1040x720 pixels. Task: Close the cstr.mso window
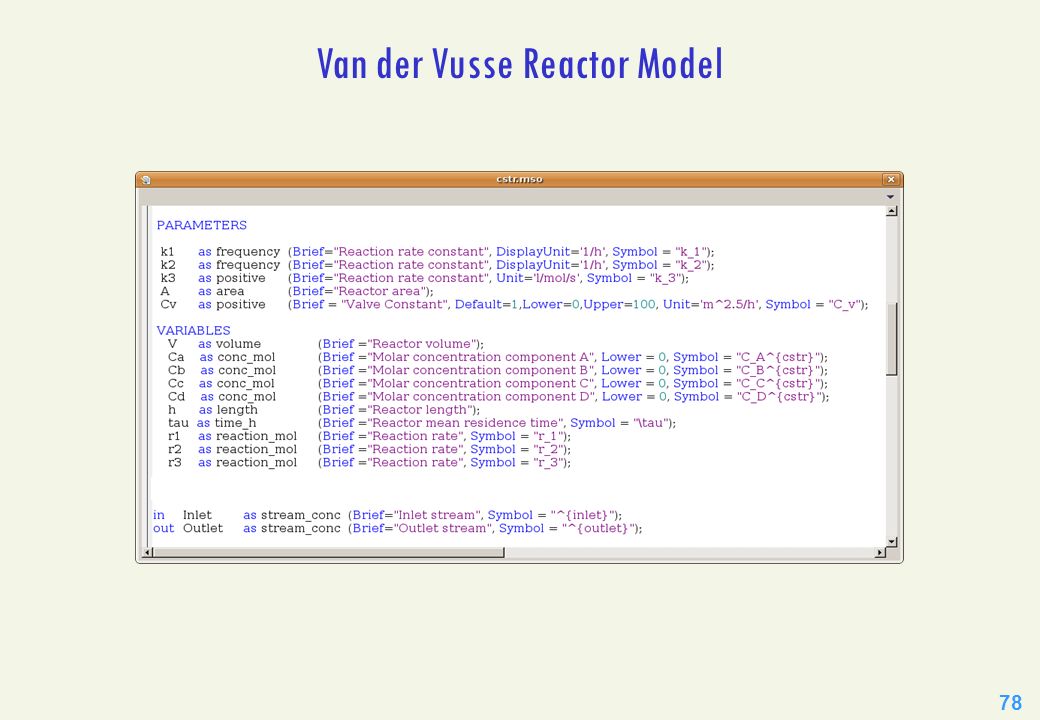click(891, 180)
